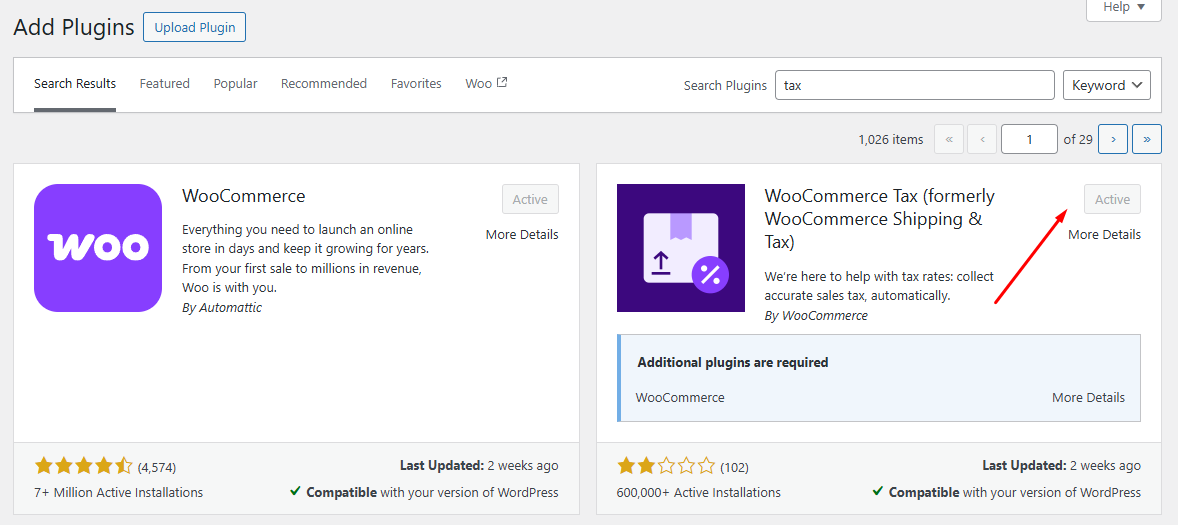
Task: Click the first page pagination arrow
Action: [x=949, y=139]
